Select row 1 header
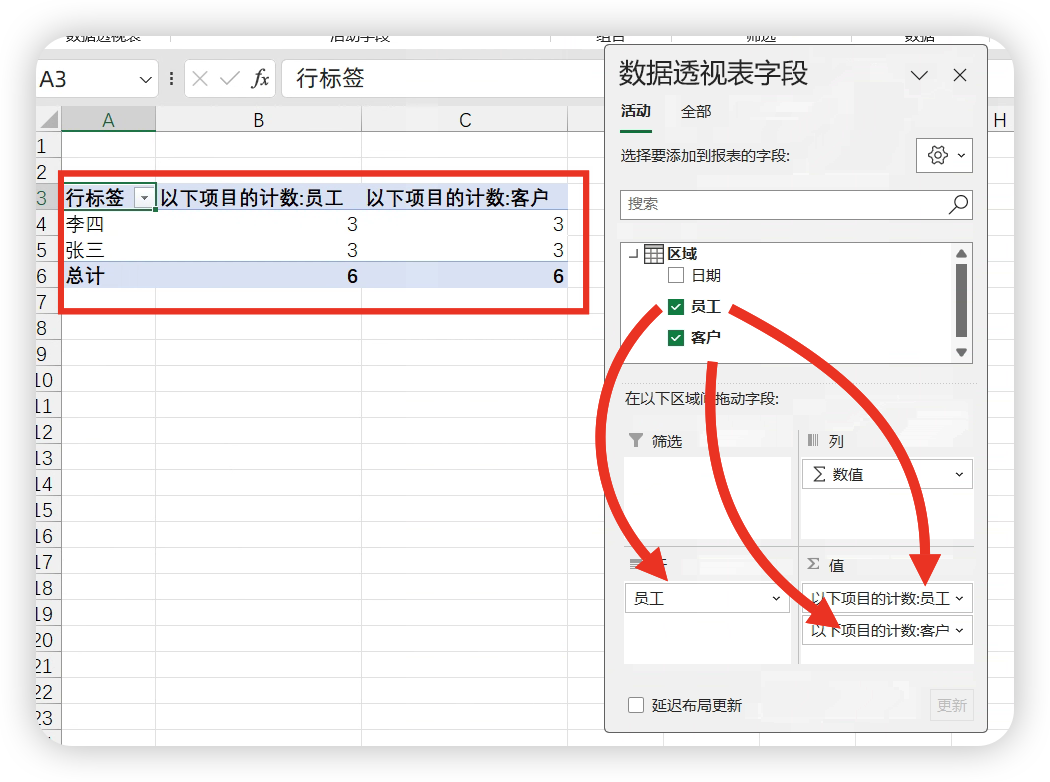 48,146
